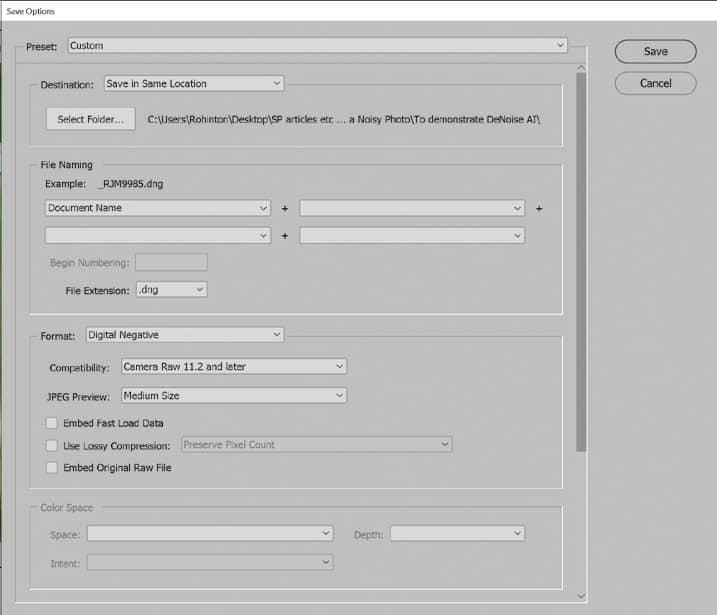The image size is (717, 615).
Task: Enable Embed Original Raw File checkbox
Action: [52, 467]
